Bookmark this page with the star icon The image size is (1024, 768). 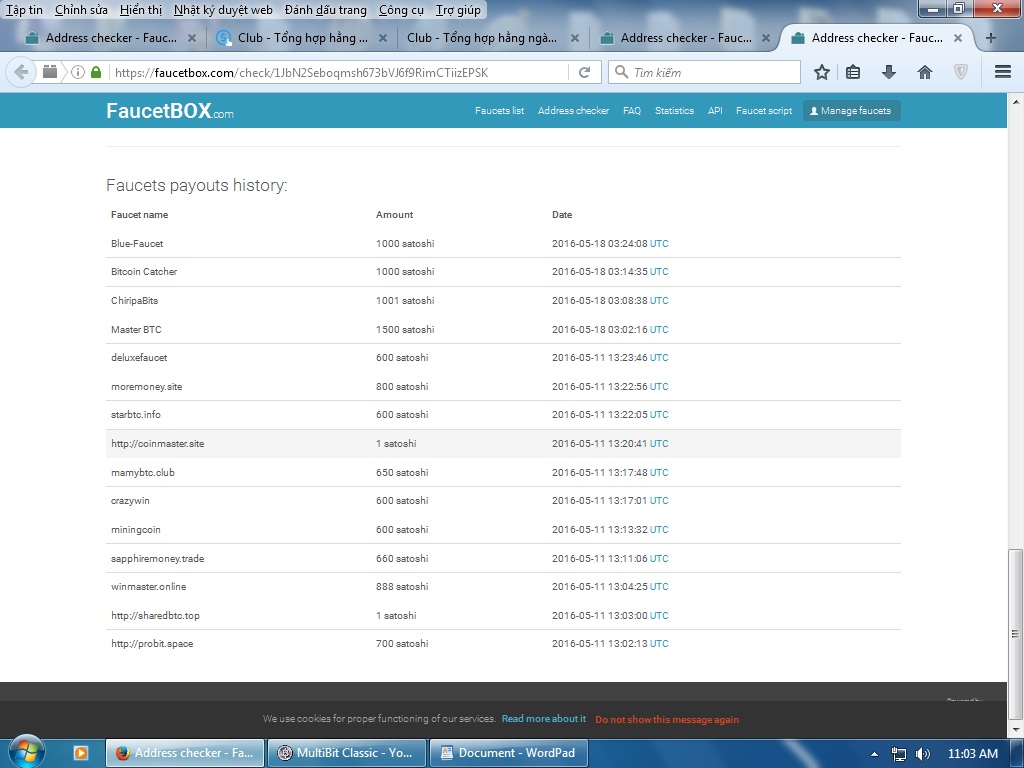click(x=822, y=72)
